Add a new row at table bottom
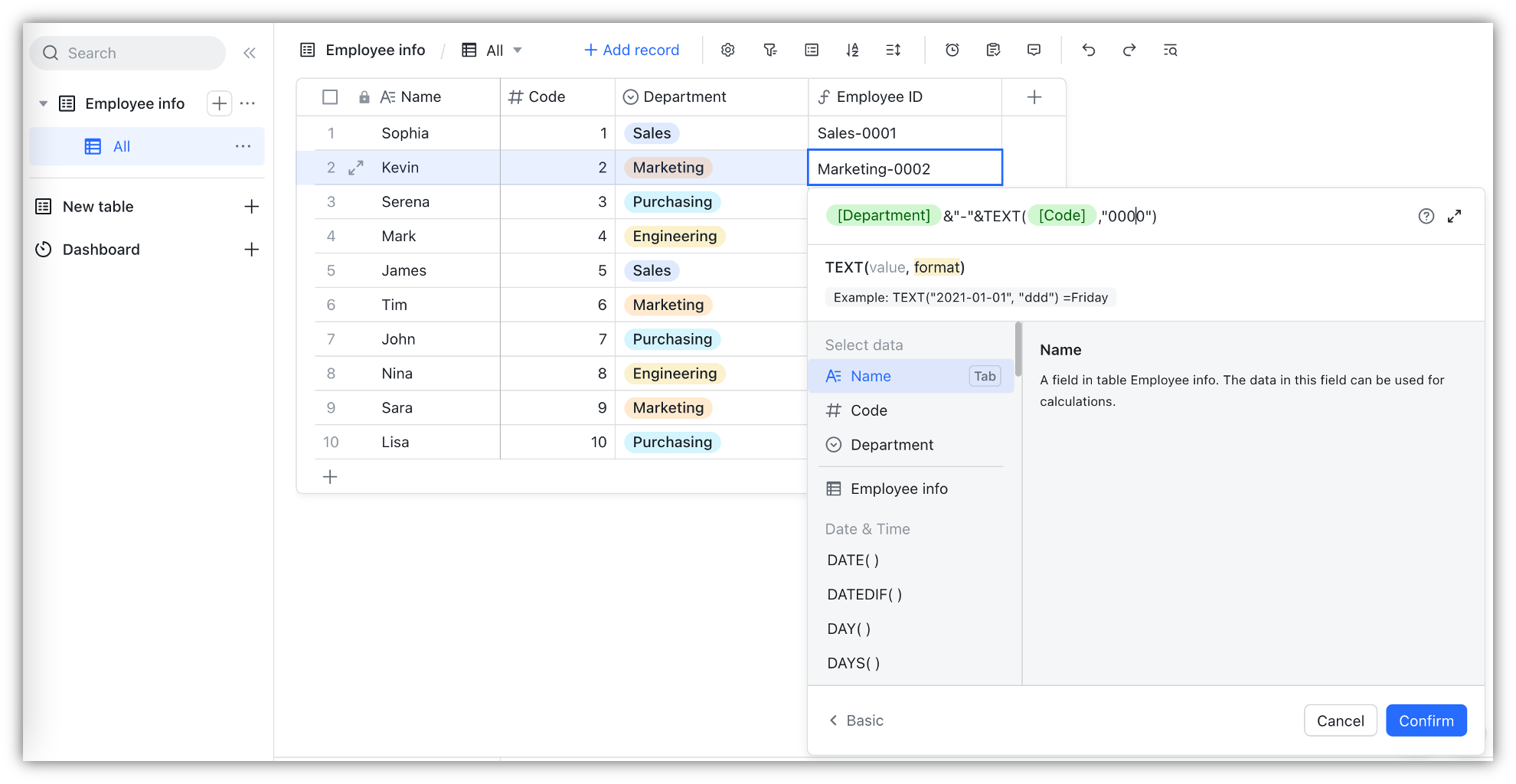This screenshot has height=784, width=1516. tap(330, 477)
